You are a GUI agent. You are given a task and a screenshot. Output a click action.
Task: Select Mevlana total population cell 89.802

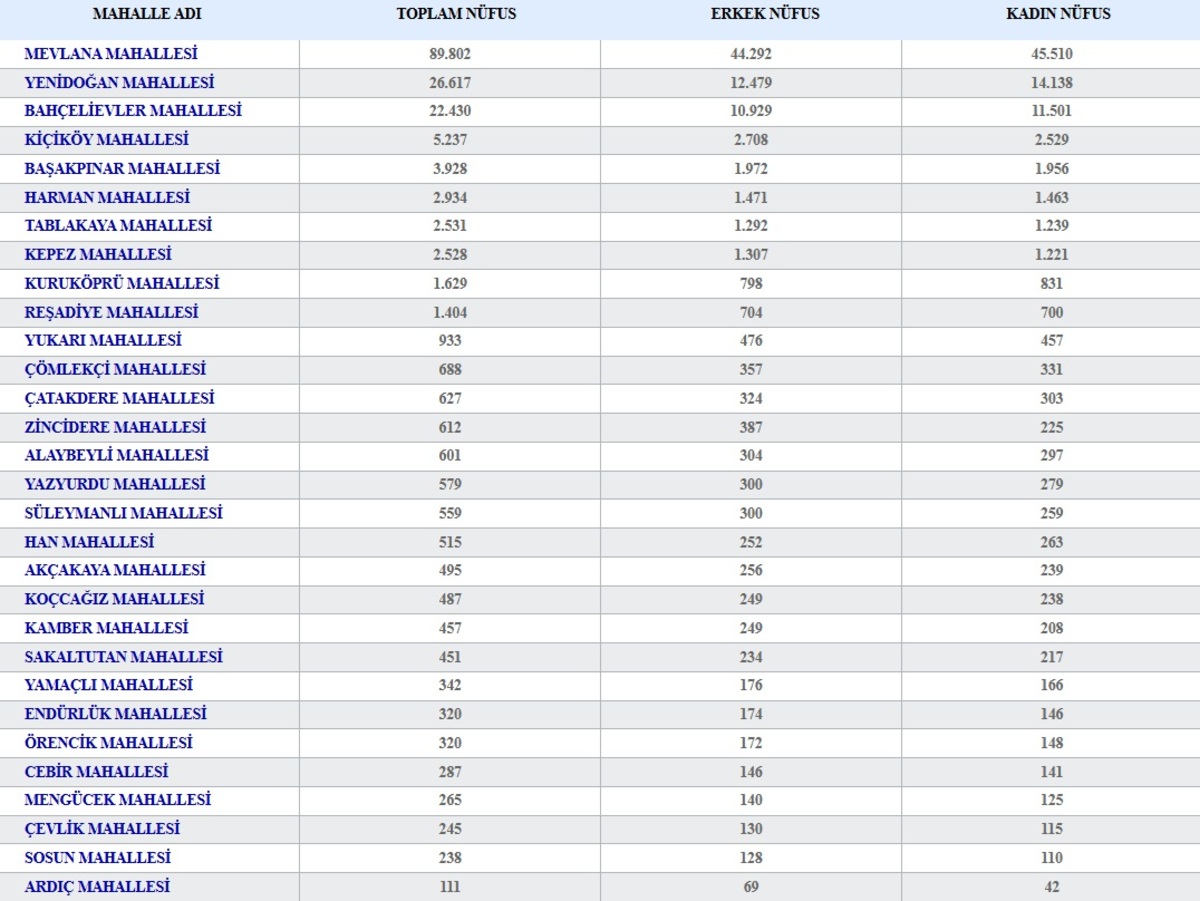point(450,54)
